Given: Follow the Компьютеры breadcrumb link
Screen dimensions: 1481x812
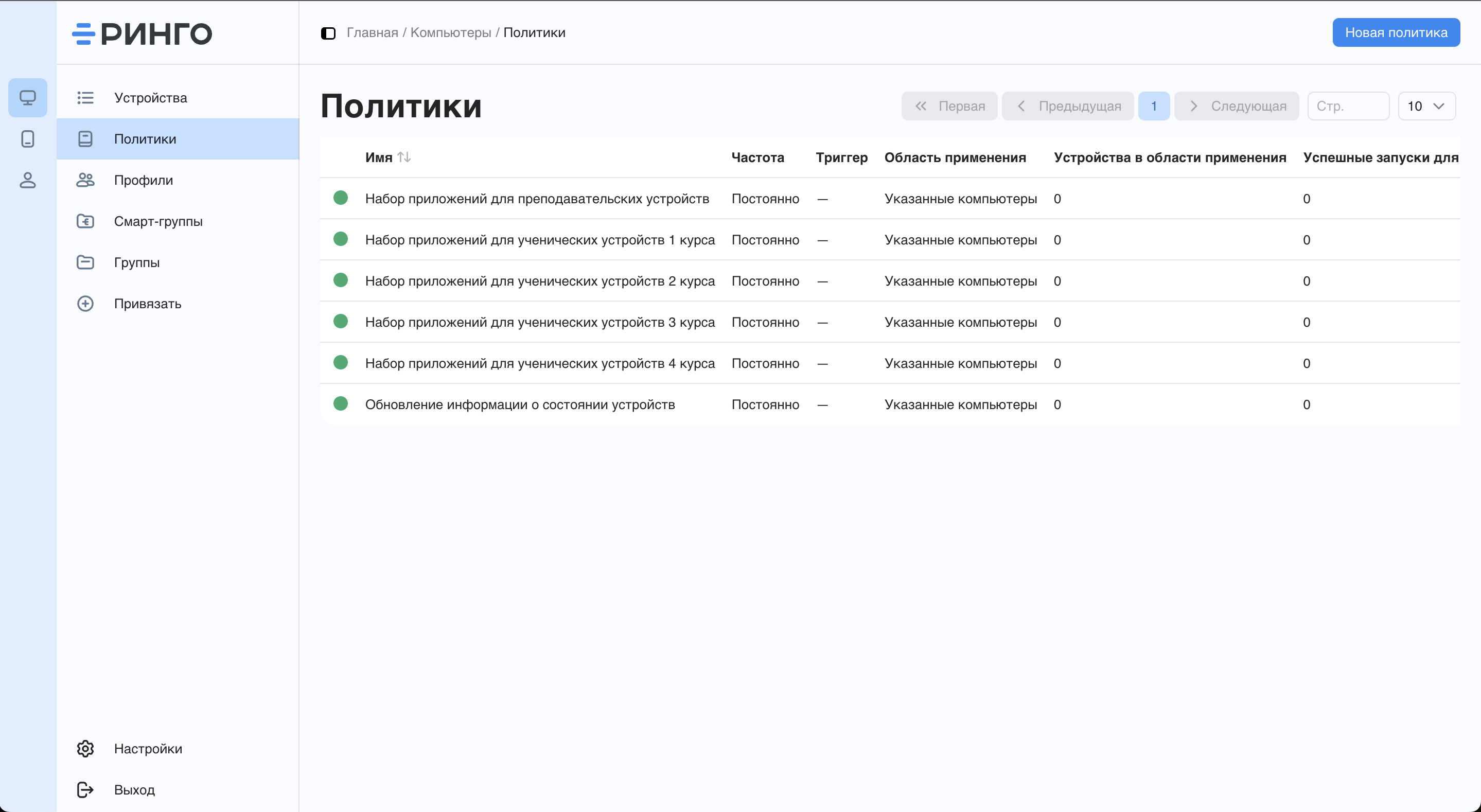Looking at the screenshot, I should (x=450, y=33).
